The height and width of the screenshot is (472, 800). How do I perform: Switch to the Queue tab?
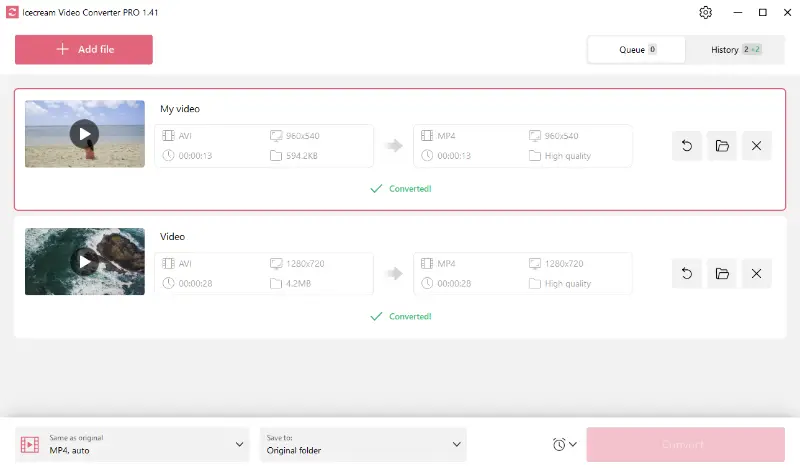pyautogui.click(x=636, y=49)
